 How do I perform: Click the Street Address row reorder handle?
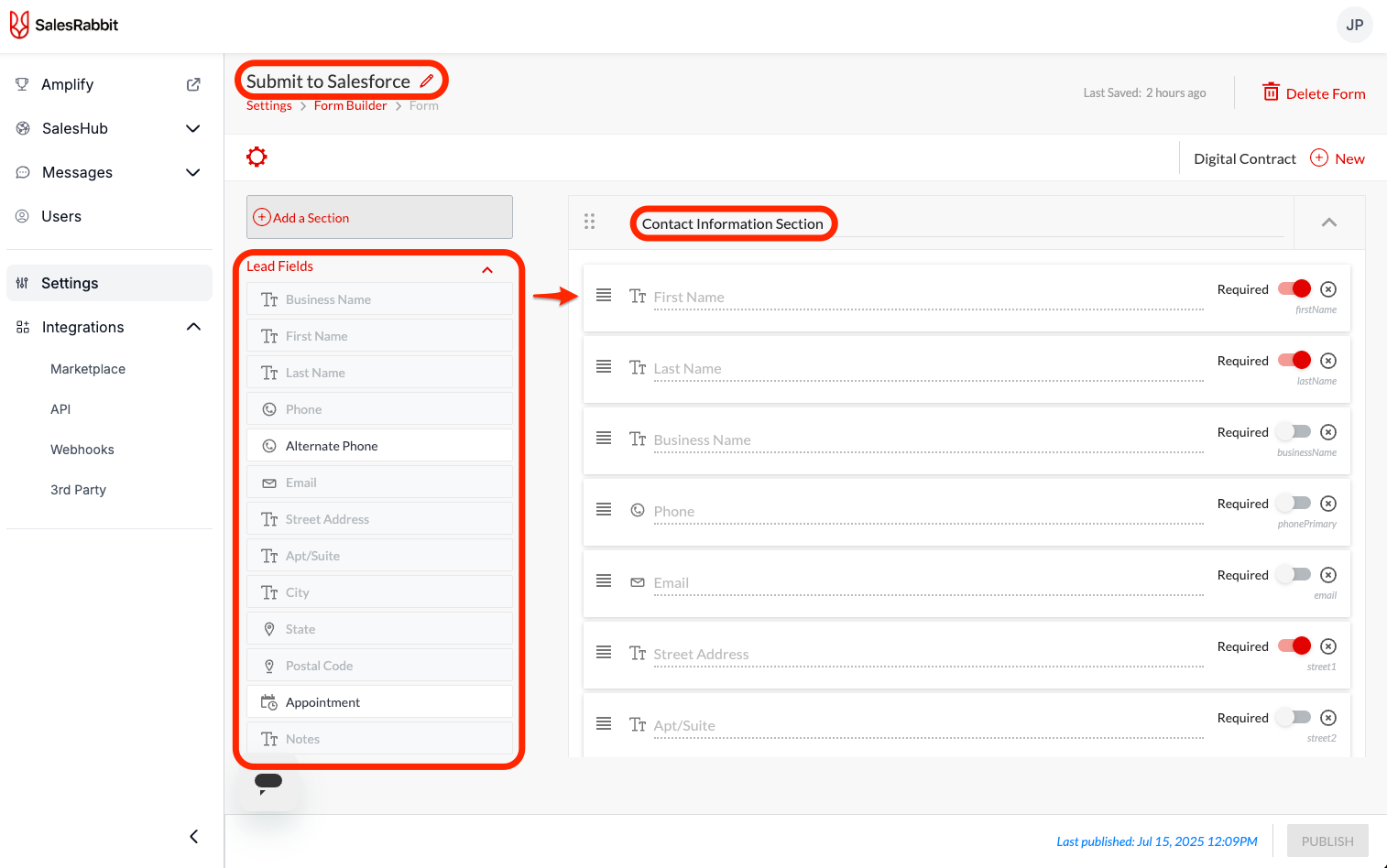[604, 652]
